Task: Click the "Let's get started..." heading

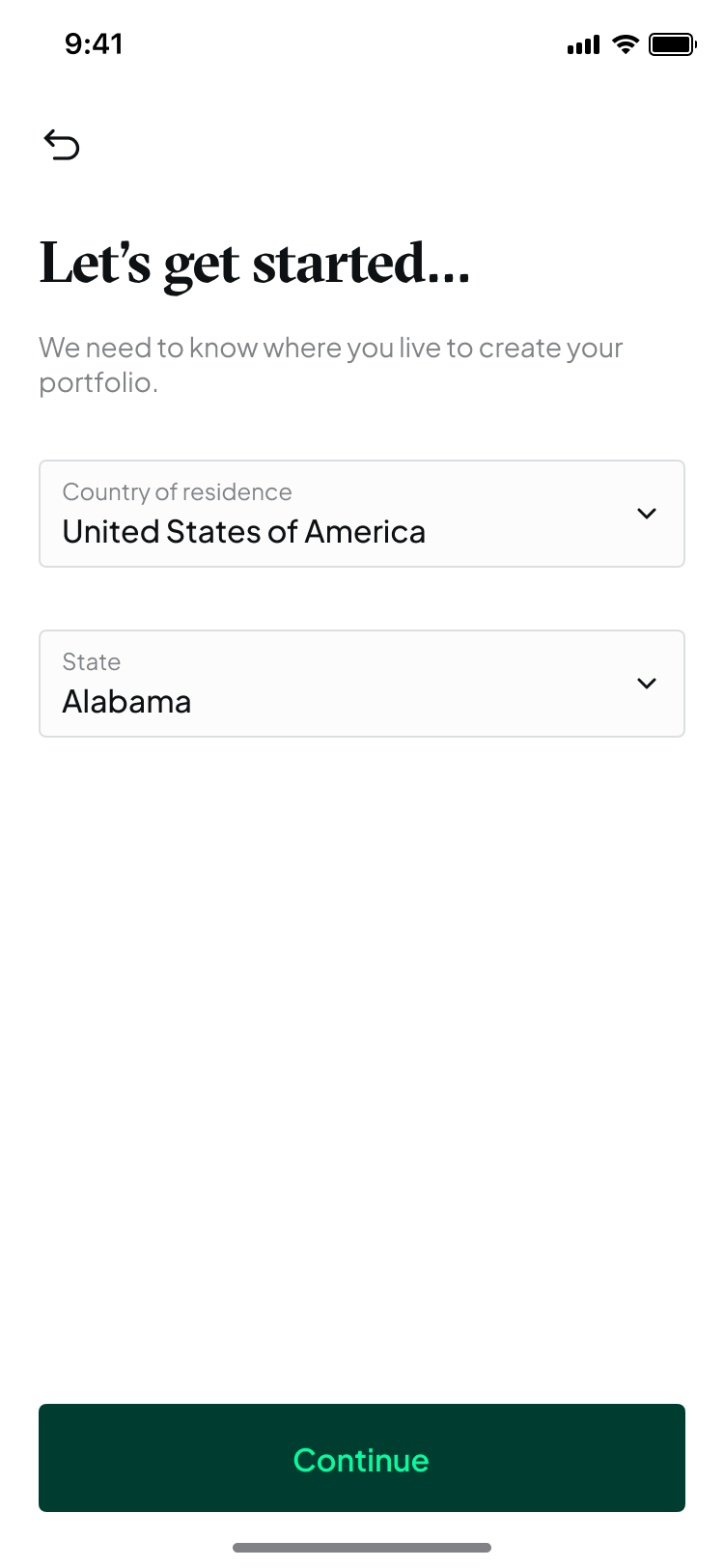Action: tap(255, 263)
